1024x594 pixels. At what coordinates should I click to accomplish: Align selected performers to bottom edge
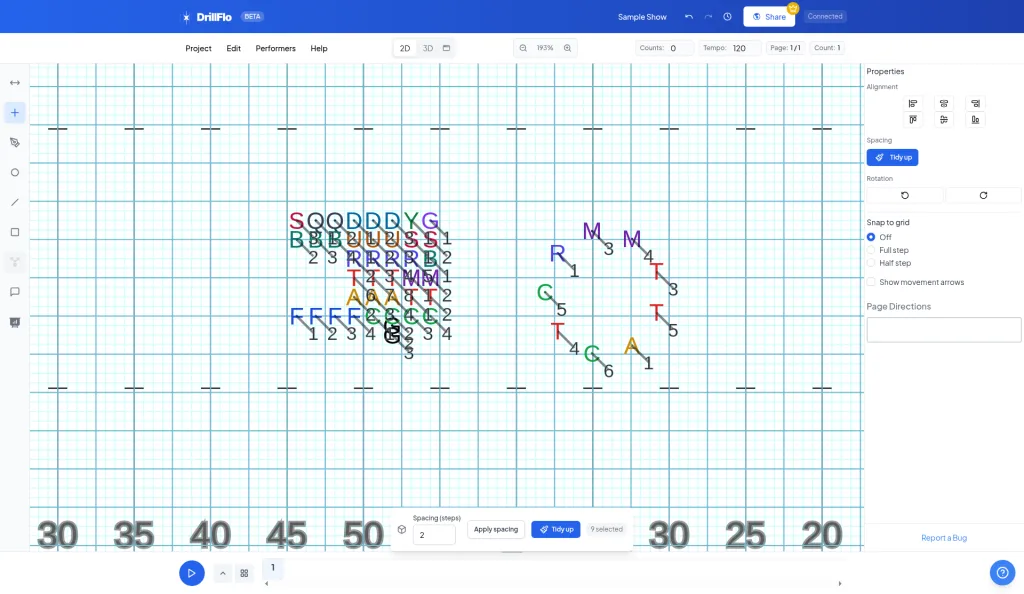[975, 119]
